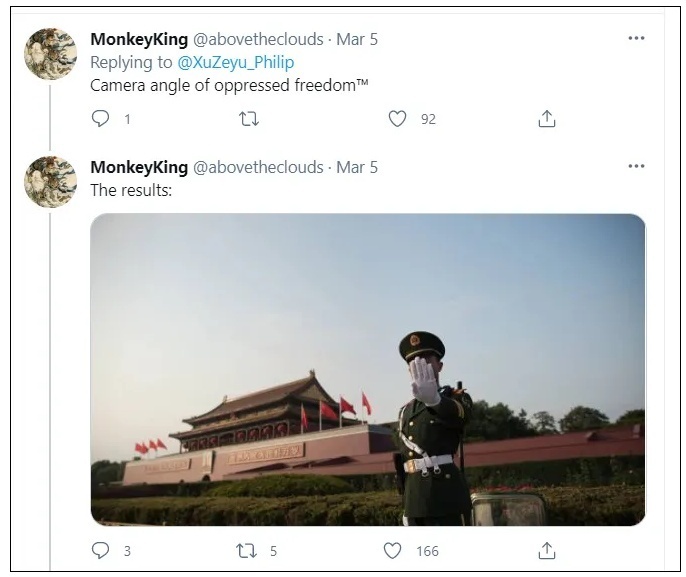686x577 pixels.
Task: Open first tweet's profile avatar
Action: [50, 54]
